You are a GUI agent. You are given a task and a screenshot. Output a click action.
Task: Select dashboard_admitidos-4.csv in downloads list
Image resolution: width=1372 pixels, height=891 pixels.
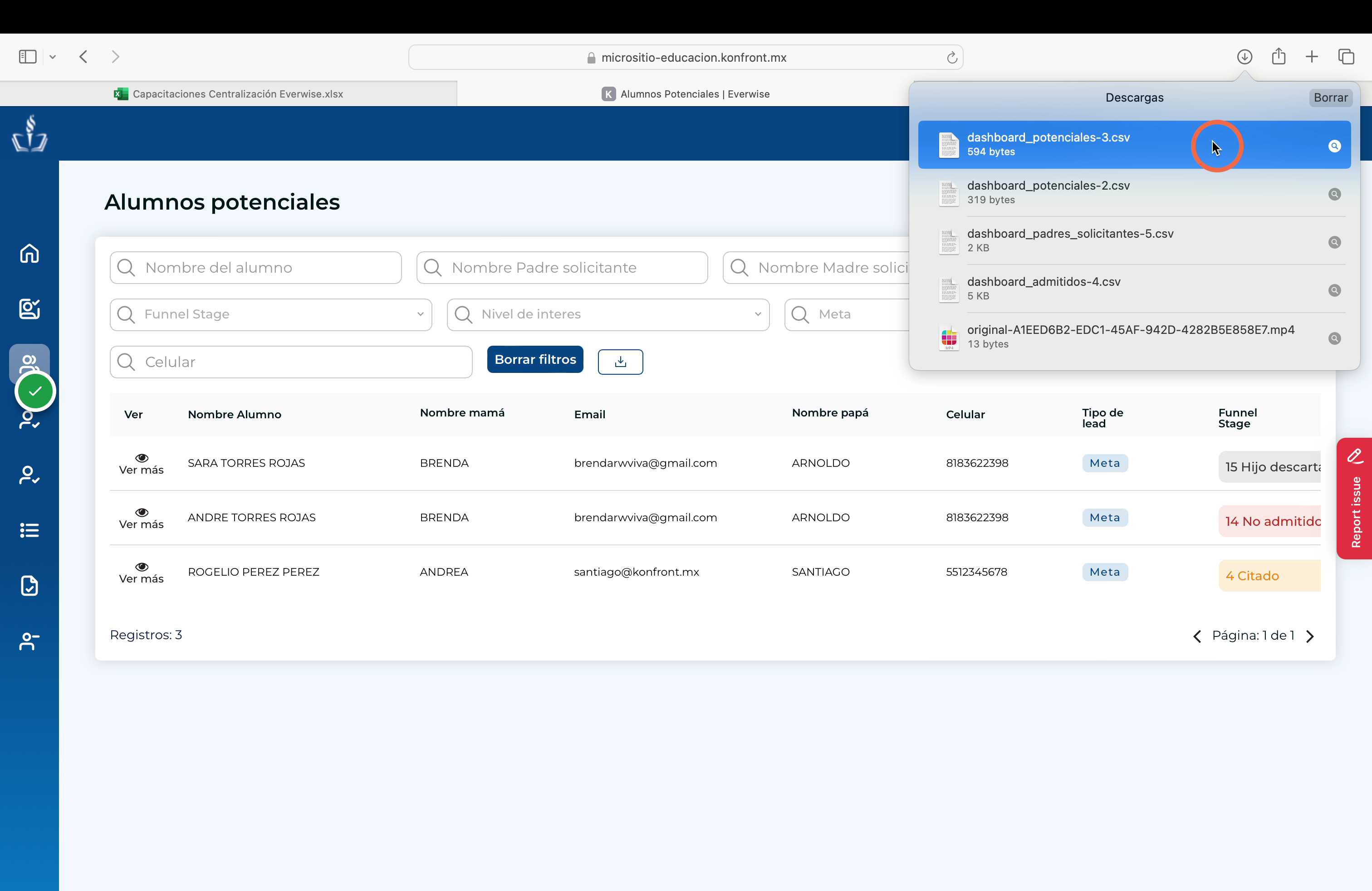pos(1134,289)
